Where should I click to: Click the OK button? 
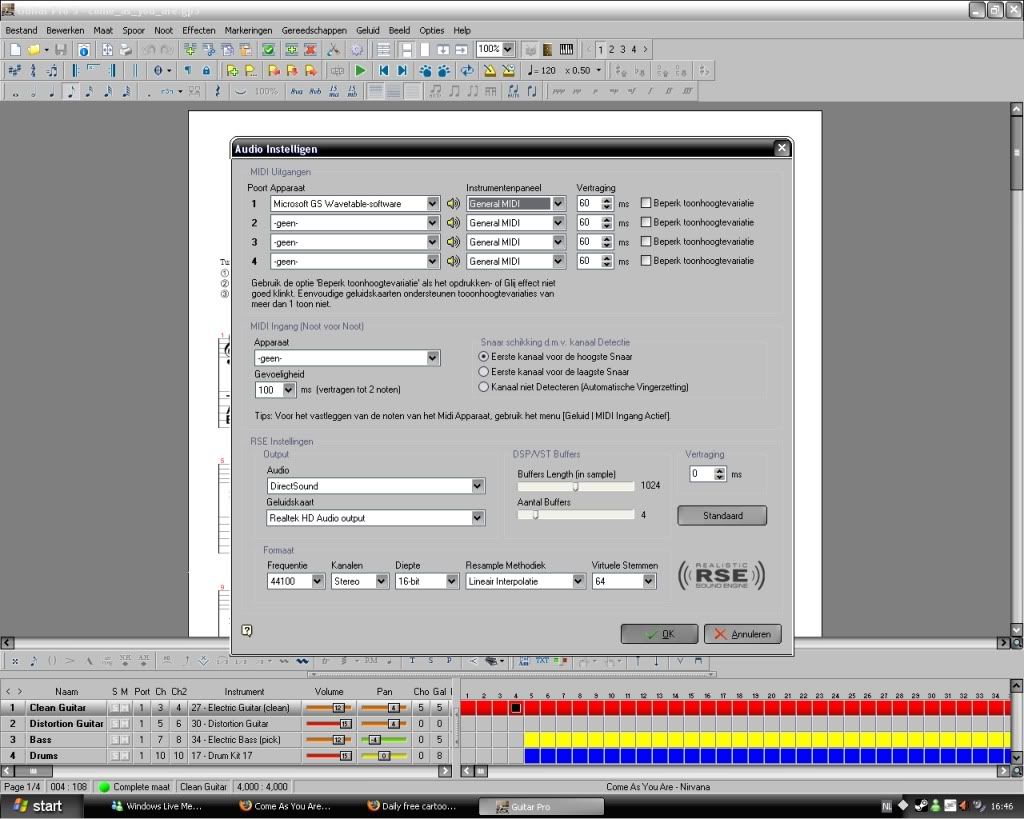tap(659, 634)
